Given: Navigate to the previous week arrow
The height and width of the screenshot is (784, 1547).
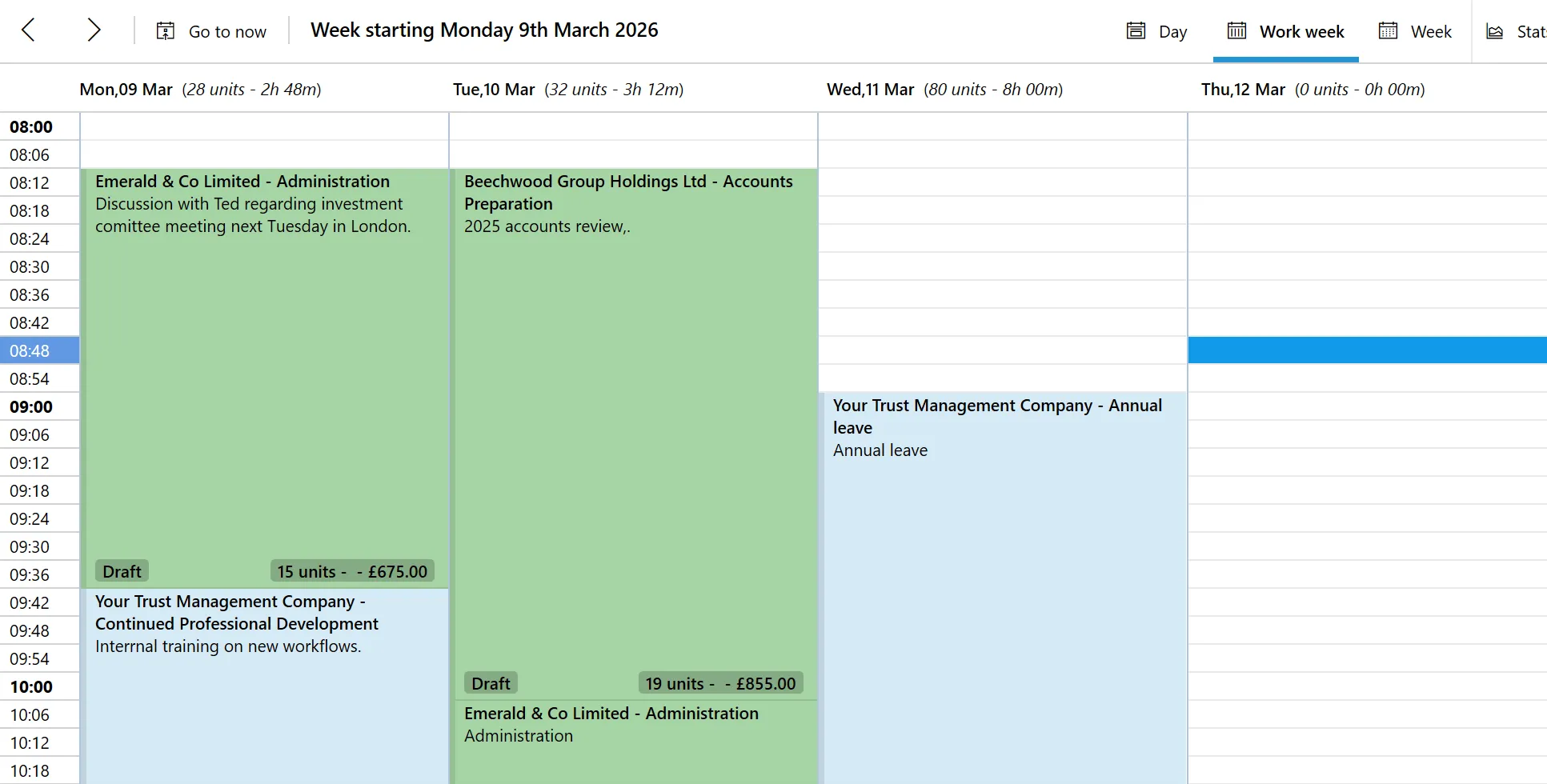Looking at the screenshot, I should (26, 30).
